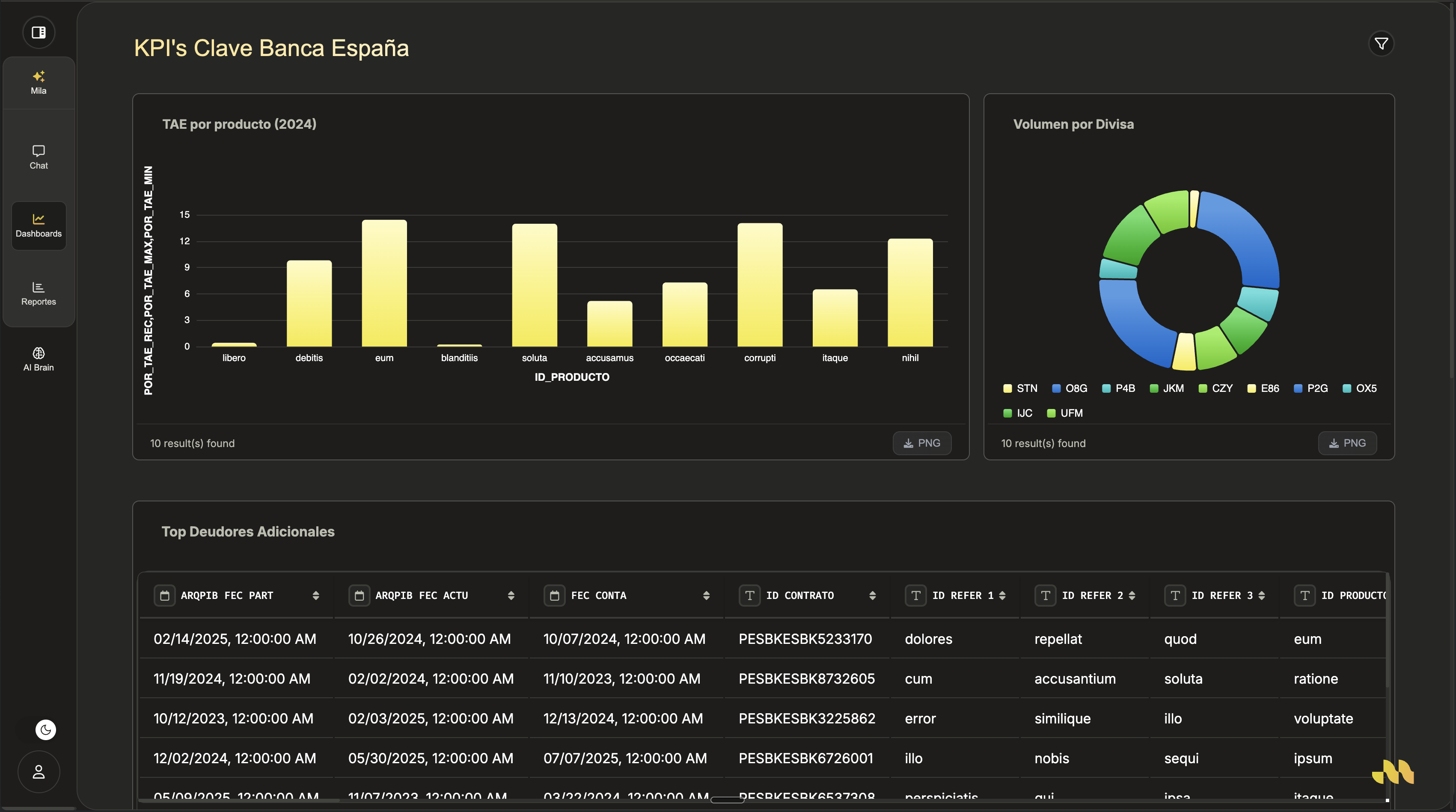Open Mila assistant from sidebar
The width and height of the screenshot is (1456, 812).
click(39, 83)
